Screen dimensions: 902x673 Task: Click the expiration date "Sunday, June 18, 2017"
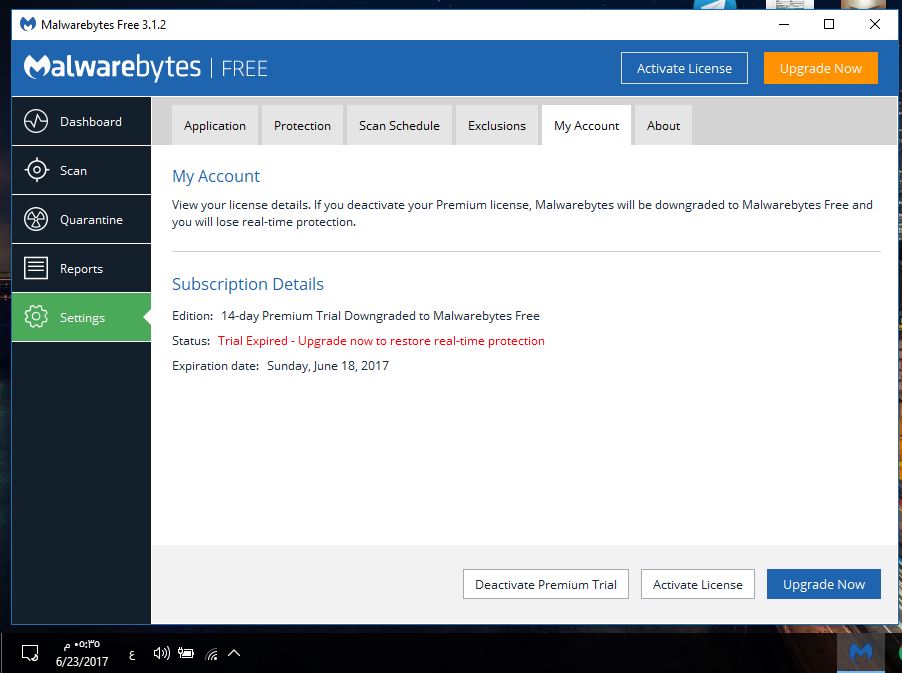(x=328, y=366)
